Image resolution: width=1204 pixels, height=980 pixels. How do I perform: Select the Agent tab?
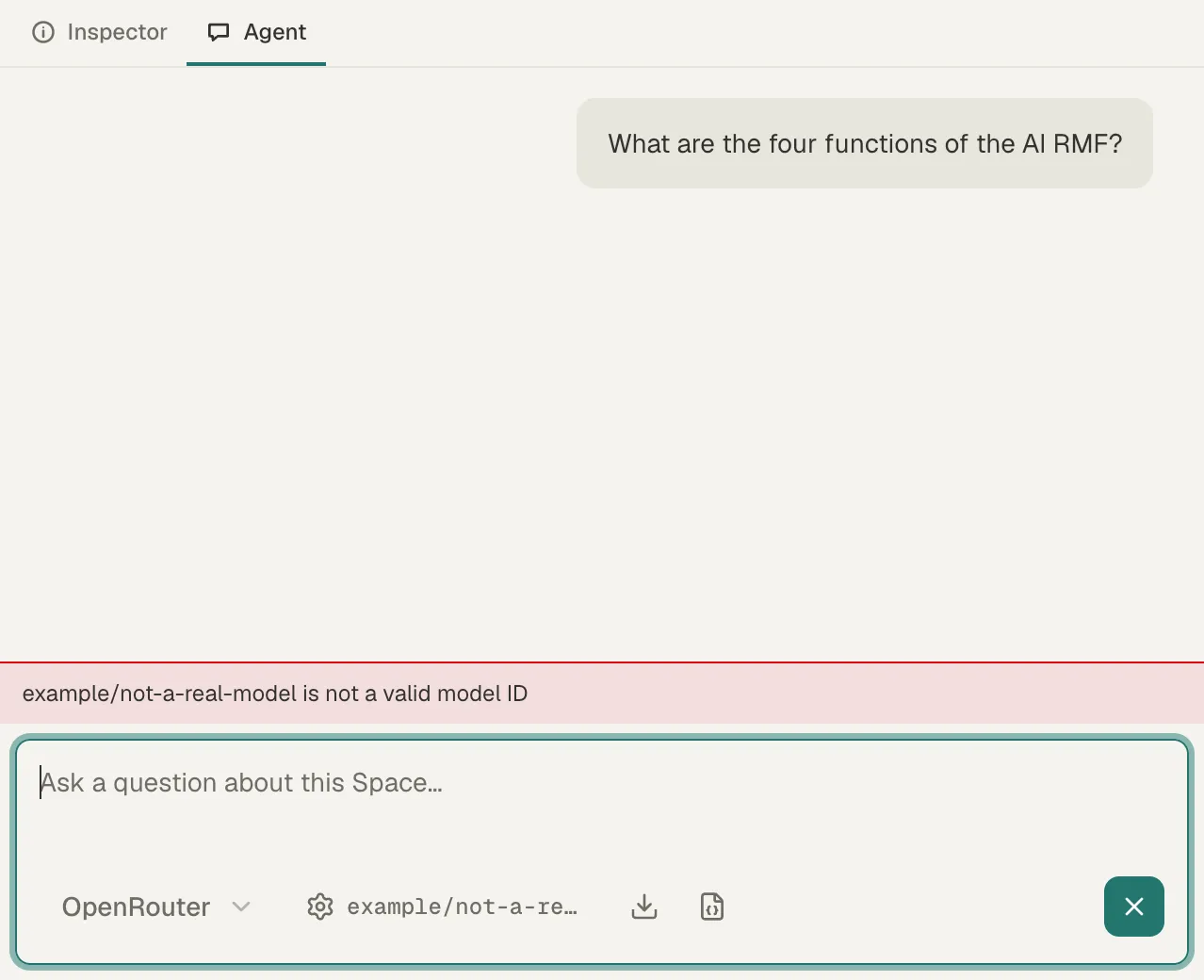pos(256,32)
